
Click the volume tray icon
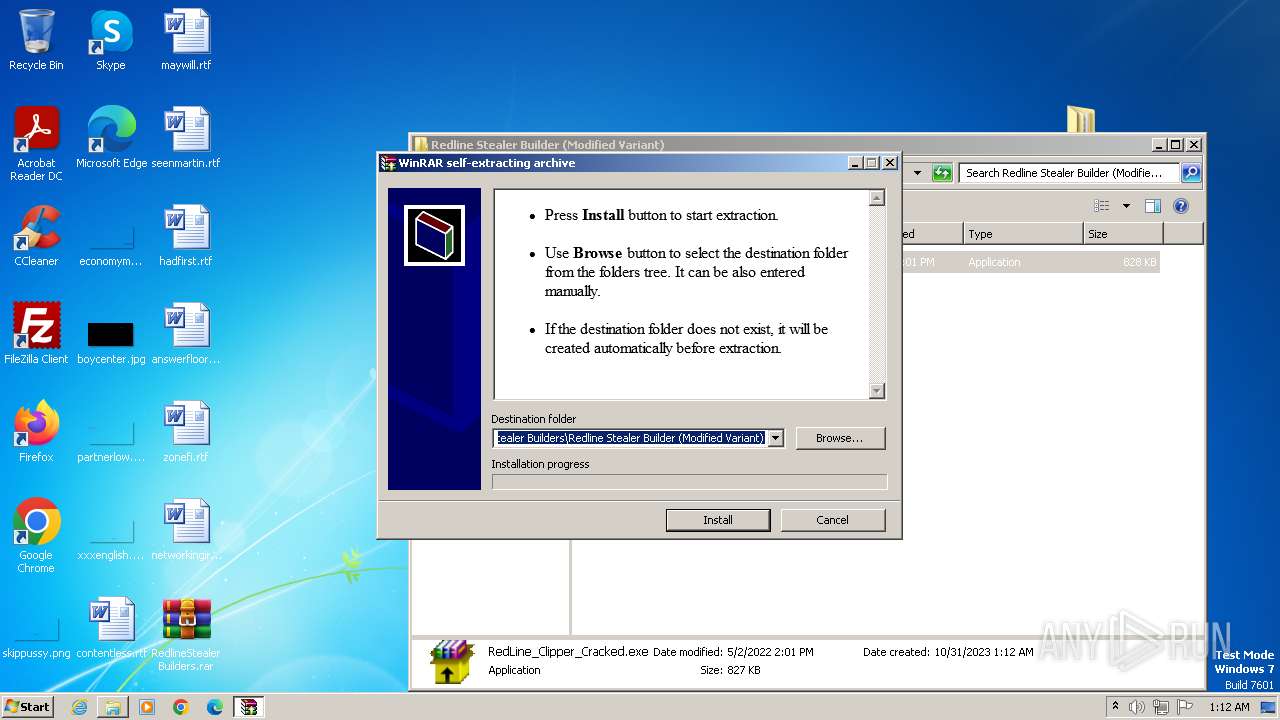click(1137, 707)
